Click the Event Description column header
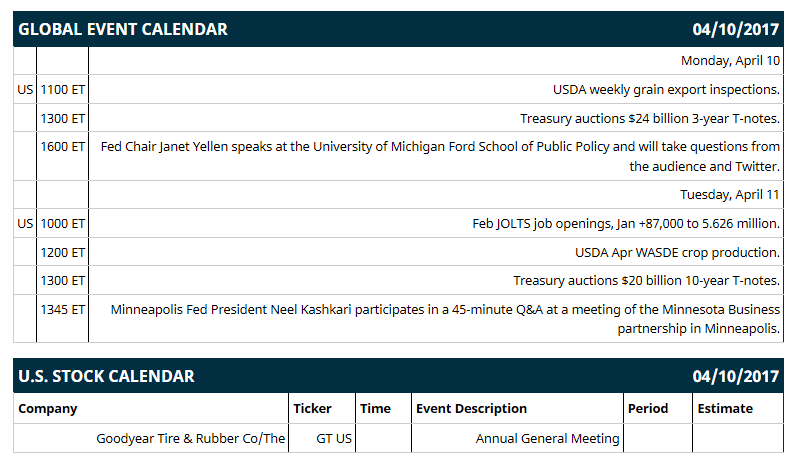 [471, 408]
